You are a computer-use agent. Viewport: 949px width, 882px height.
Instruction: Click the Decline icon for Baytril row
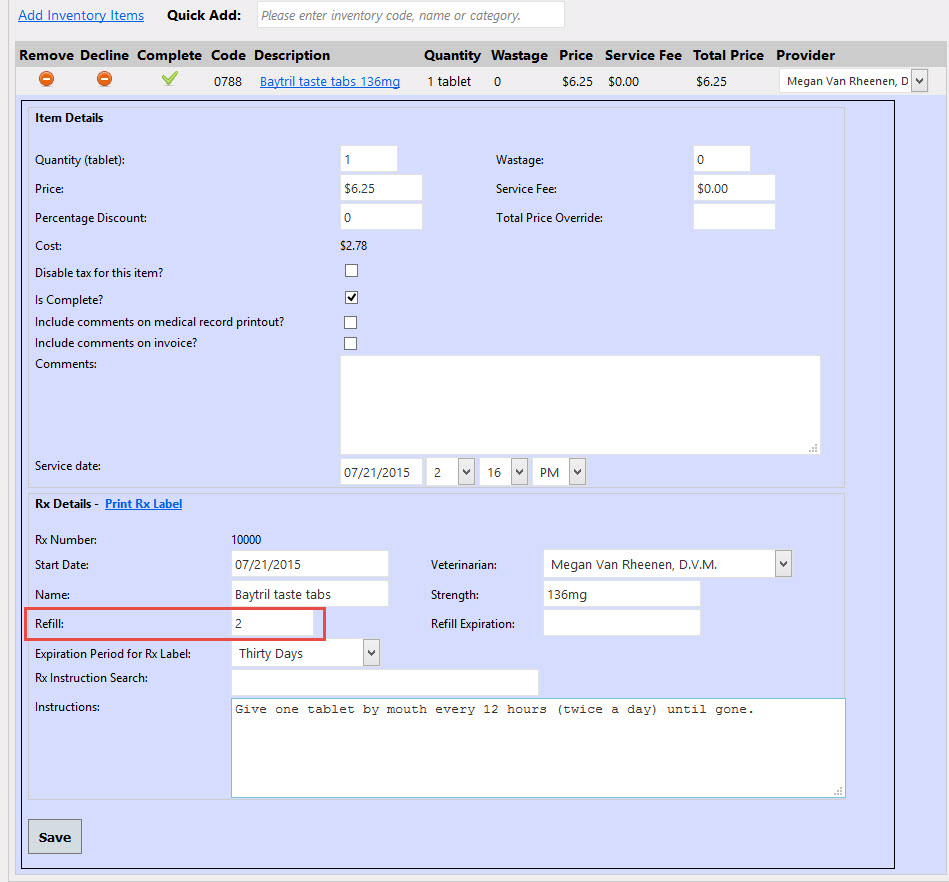click(x=105, y=79)
